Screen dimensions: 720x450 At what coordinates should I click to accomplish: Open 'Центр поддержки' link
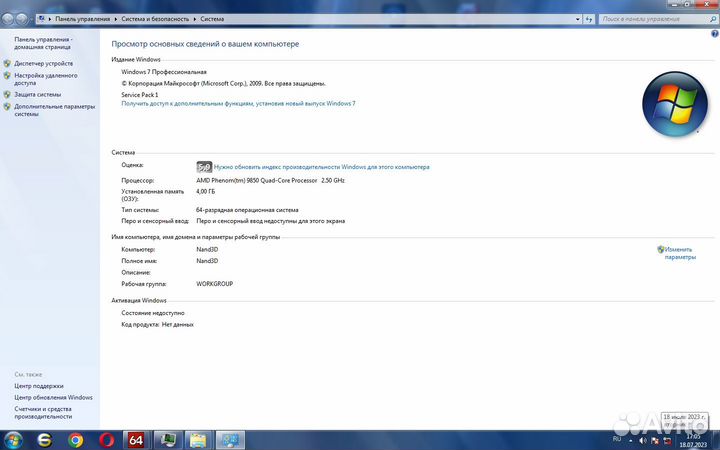click(x=39, y=386)
